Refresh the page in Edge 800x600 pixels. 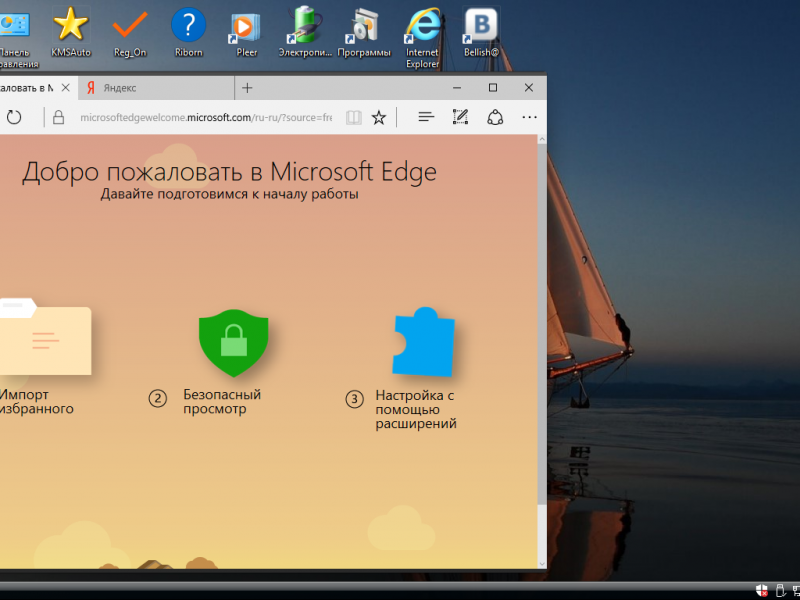[x=14, y=118]
